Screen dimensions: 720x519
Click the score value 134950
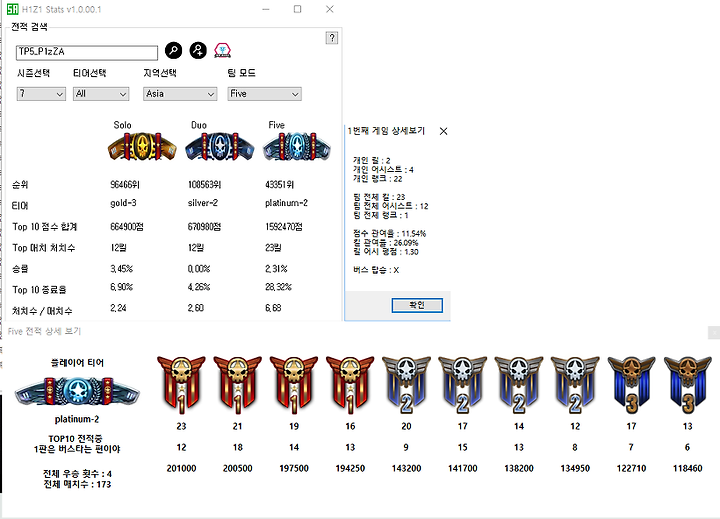575,468
